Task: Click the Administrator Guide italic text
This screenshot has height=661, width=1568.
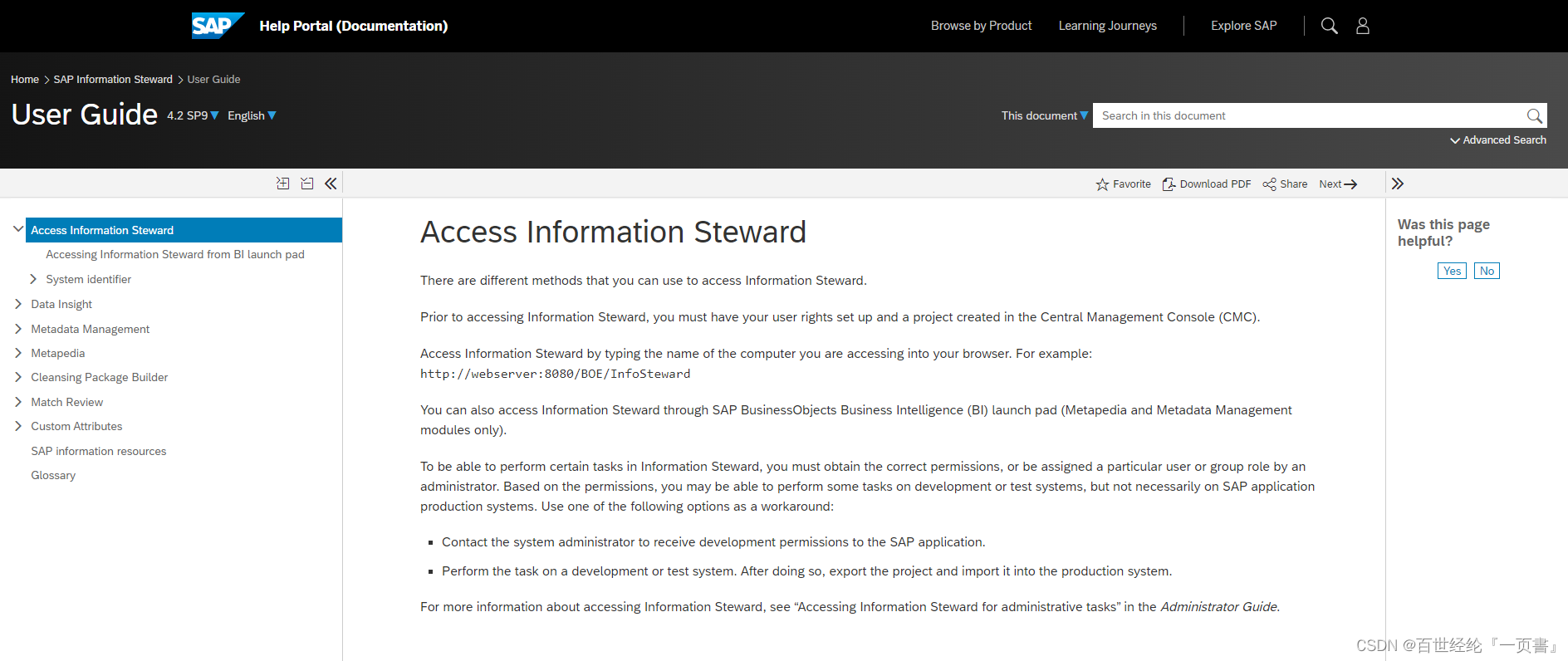Action: (1218, 607)
